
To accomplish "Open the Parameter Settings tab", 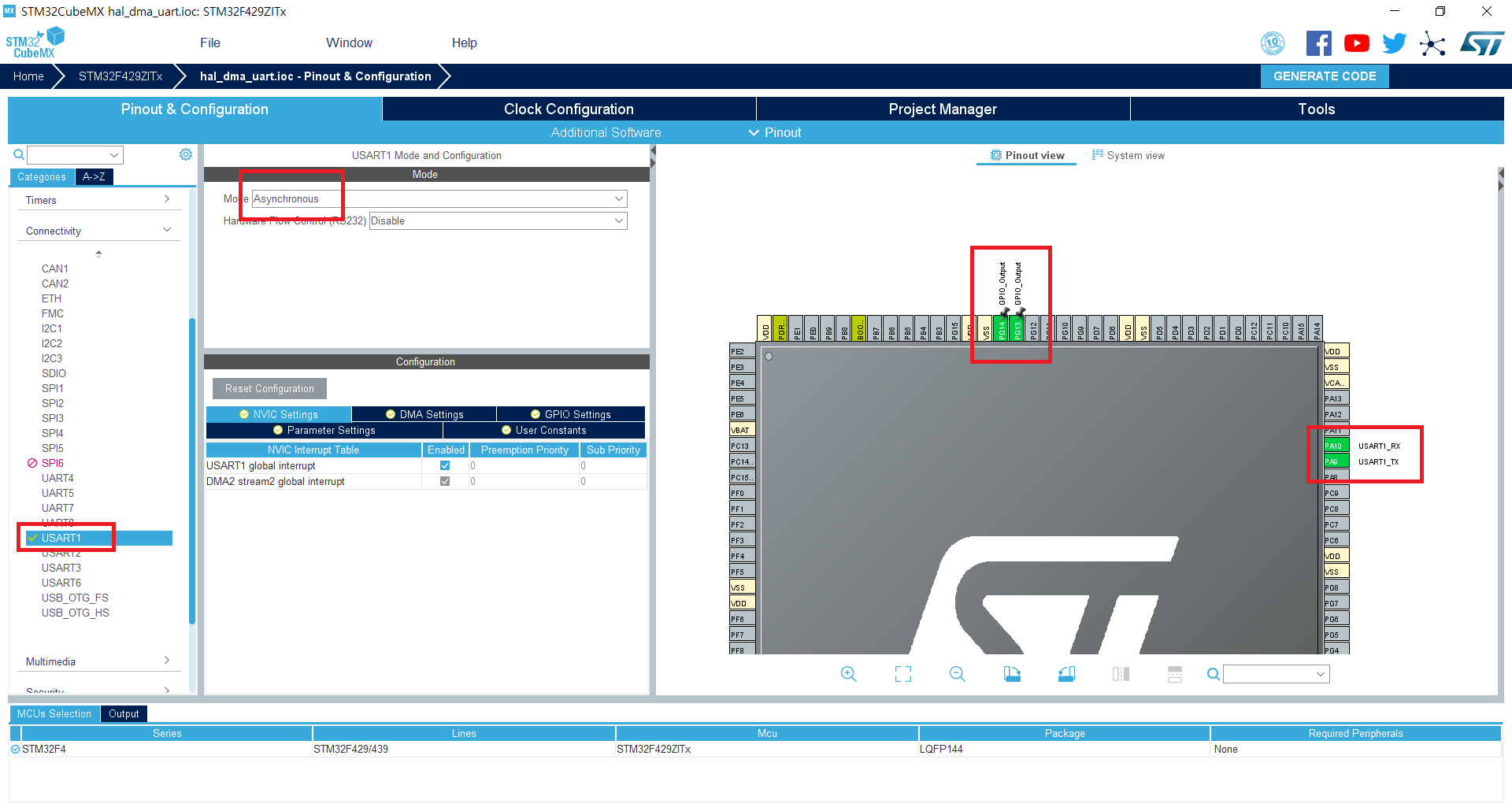I will pos(324,430).
